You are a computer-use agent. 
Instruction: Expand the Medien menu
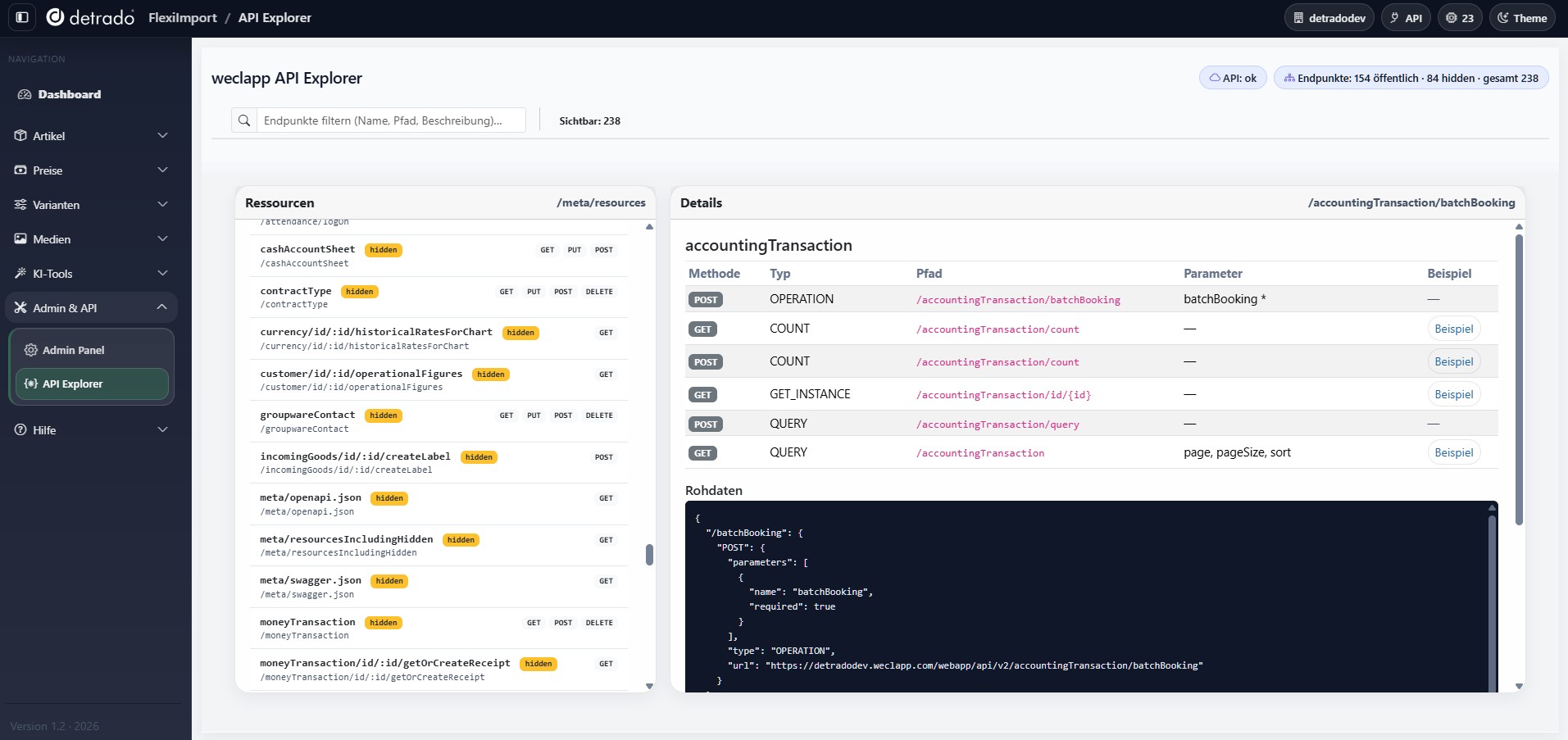(x=91, y=239)
